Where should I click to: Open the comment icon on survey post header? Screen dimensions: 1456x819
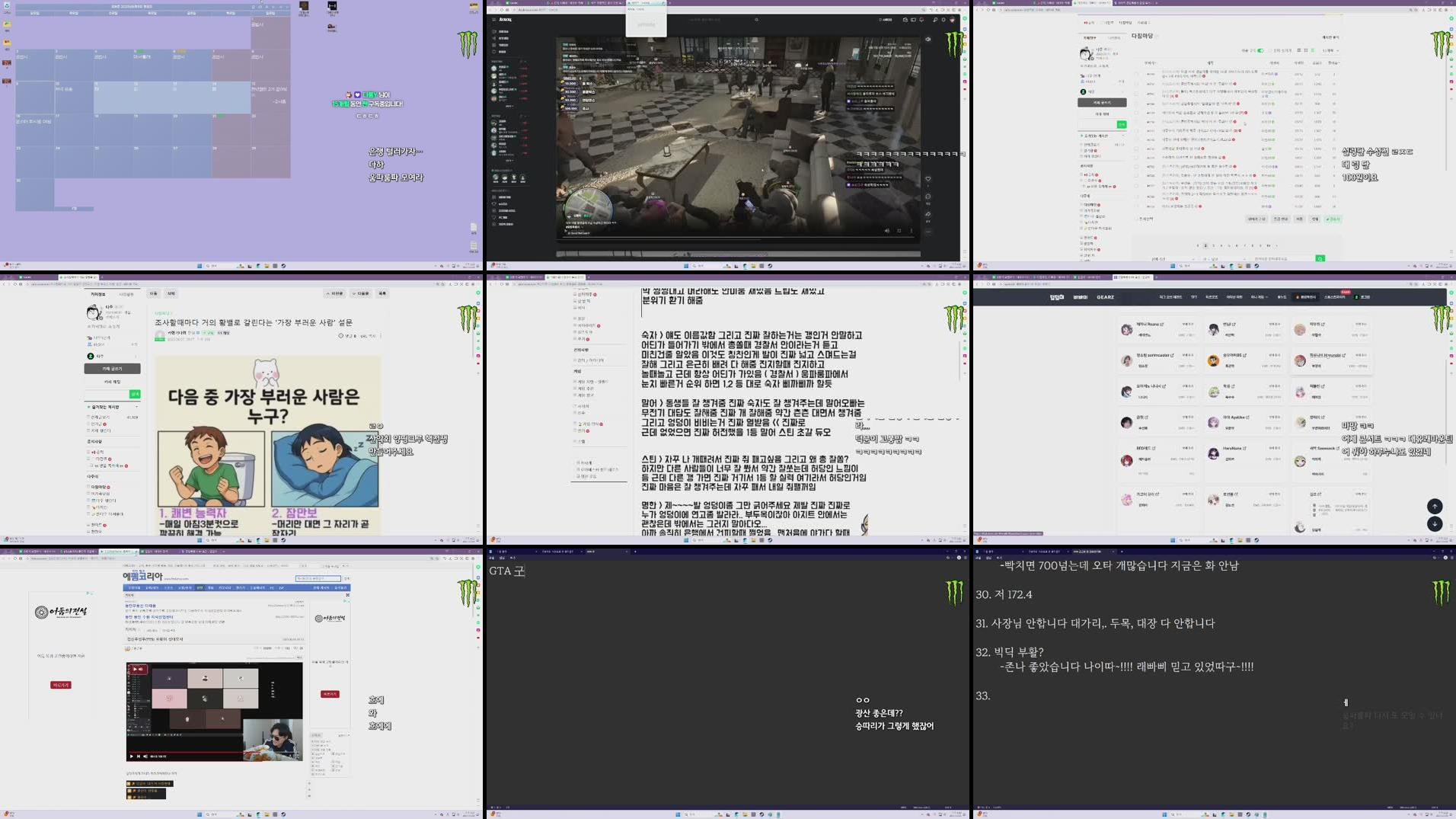[341, 336]
